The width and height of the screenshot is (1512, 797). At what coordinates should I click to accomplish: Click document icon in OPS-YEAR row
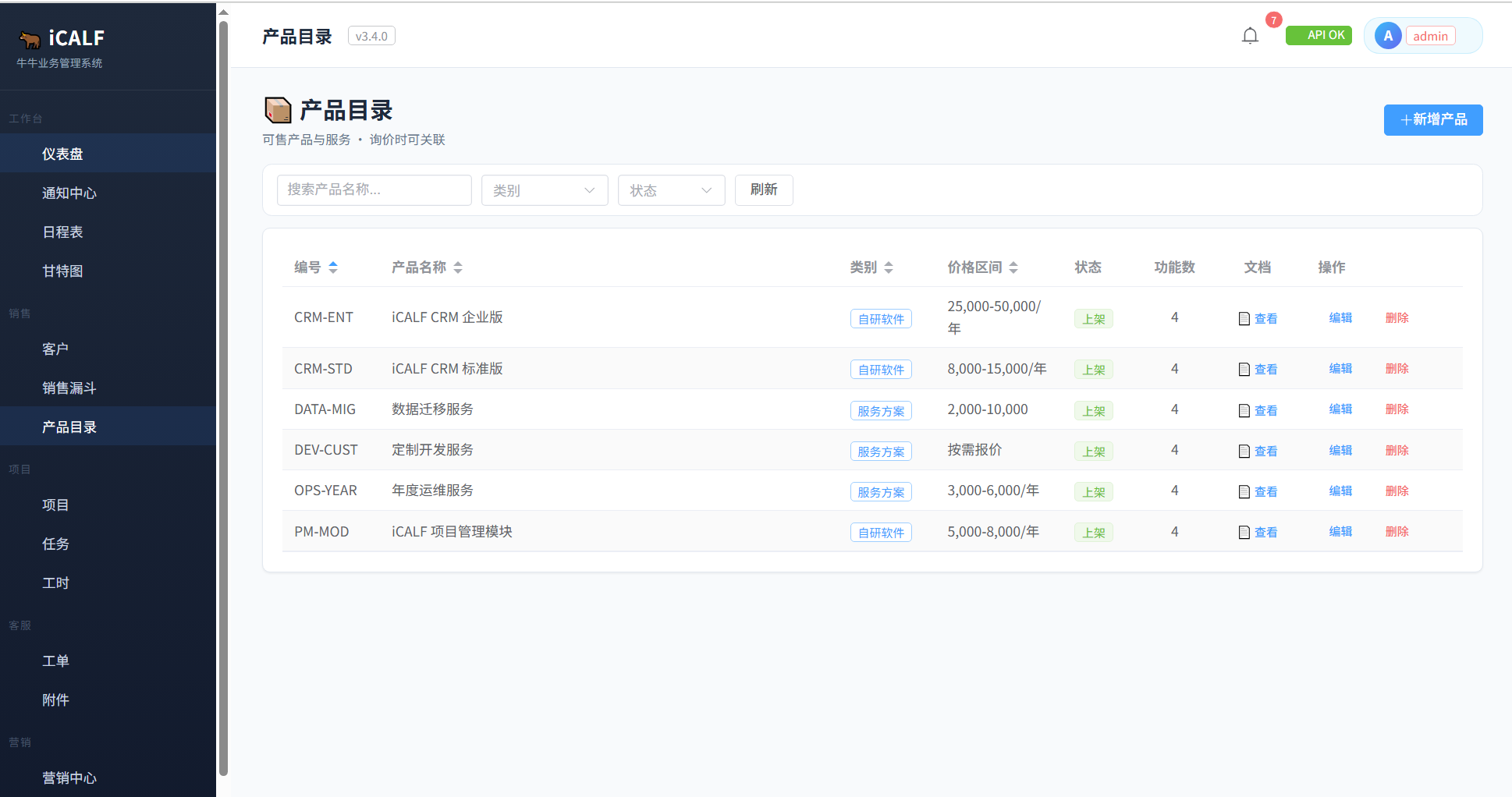(1244, 491)
